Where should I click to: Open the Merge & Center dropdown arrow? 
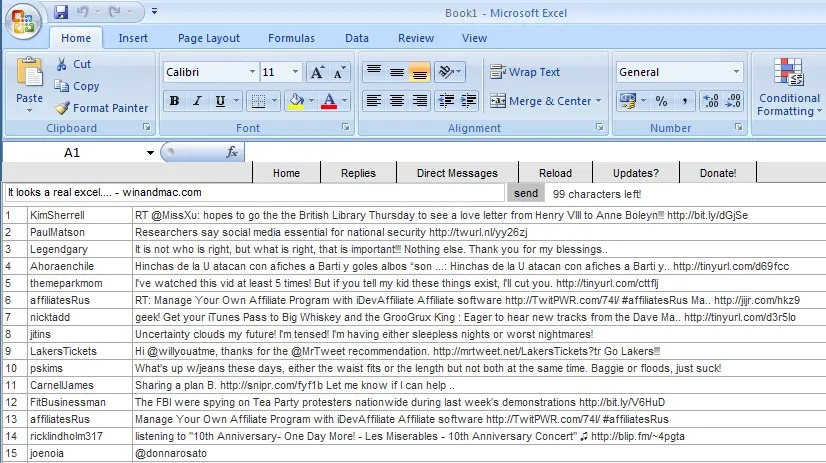598,101
